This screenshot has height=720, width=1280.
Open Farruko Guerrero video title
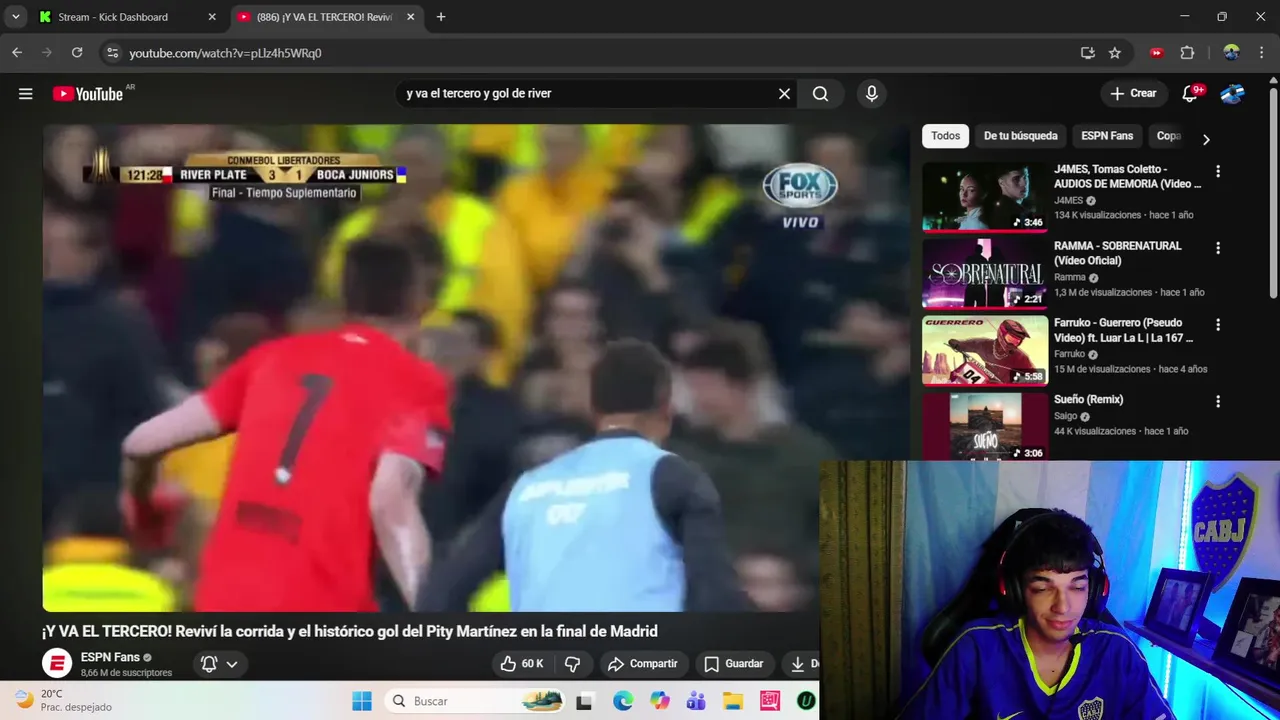click(x=1123, y=330)
